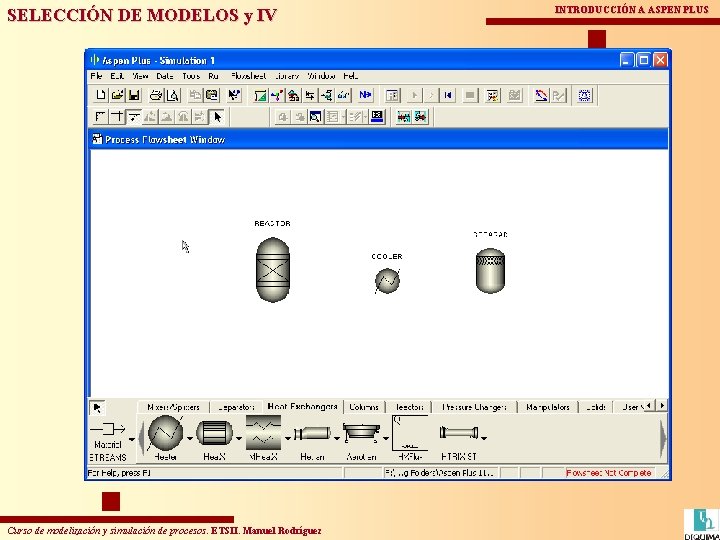Open the Data menu
The width and height of the screenshot is (720, 540).
(164, 76)
